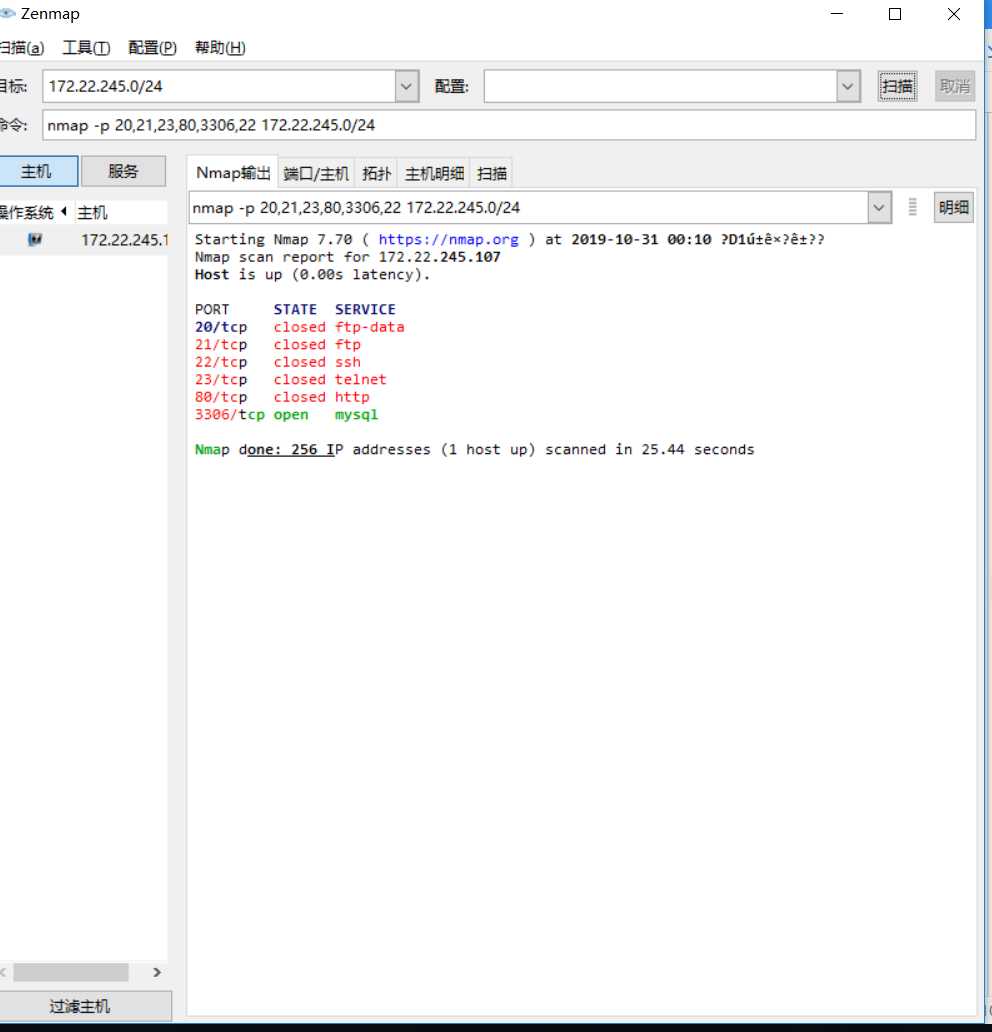Open the 帮助(H) menu

point(220,48)
